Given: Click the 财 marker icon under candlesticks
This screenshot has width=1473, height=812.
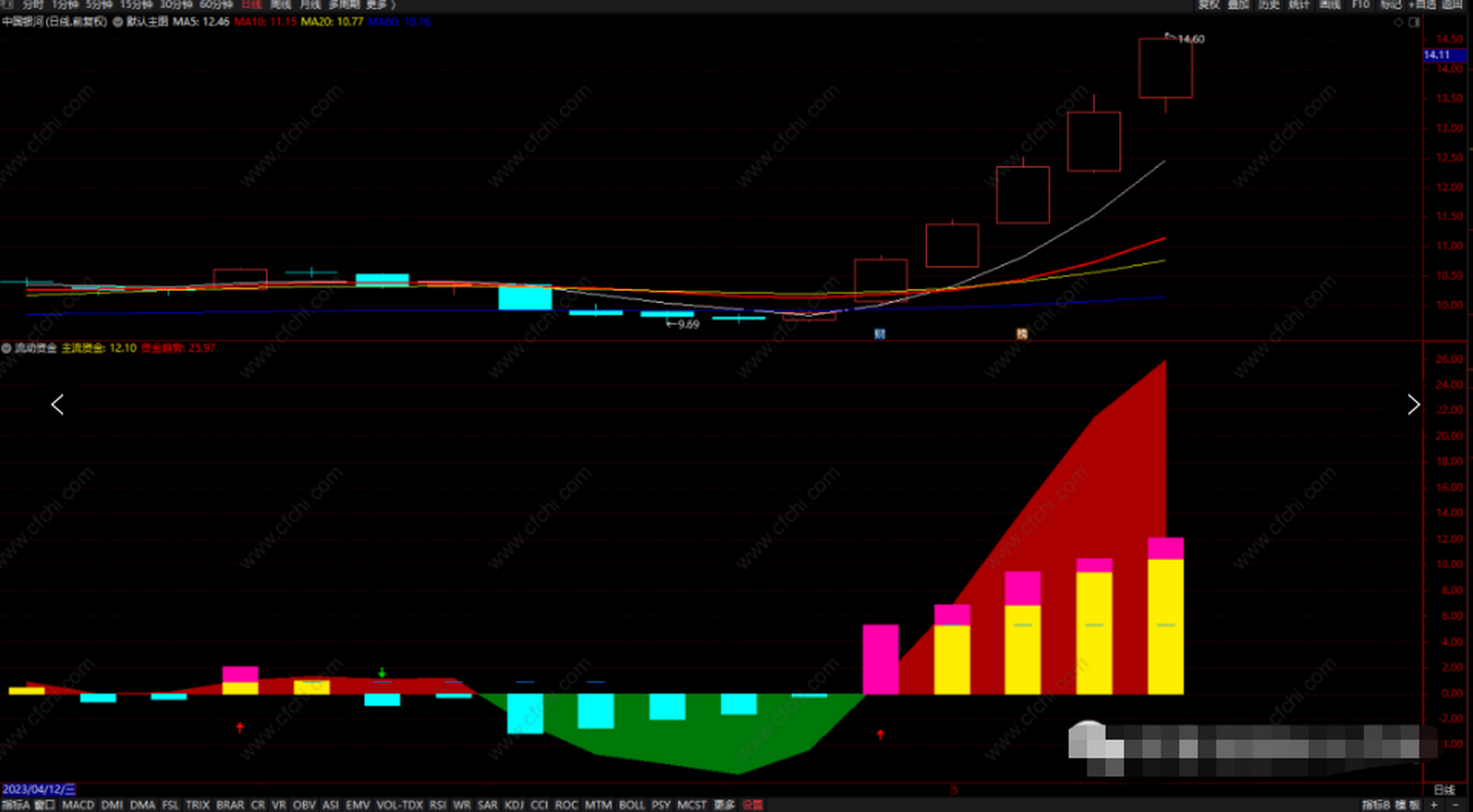Looking at the screenshot, I should pos(879,334).
